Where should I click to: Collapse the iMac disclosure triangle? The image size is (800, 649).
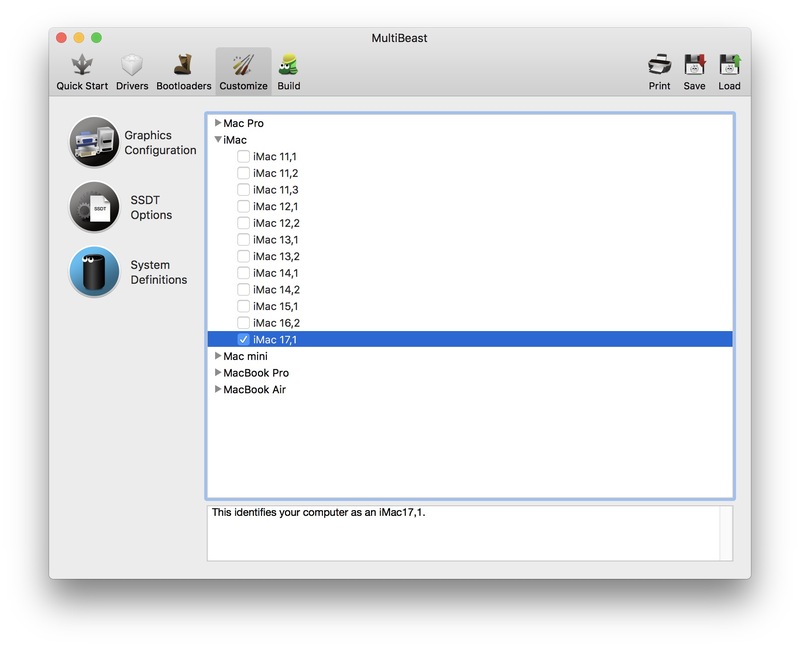click(218, 139)
